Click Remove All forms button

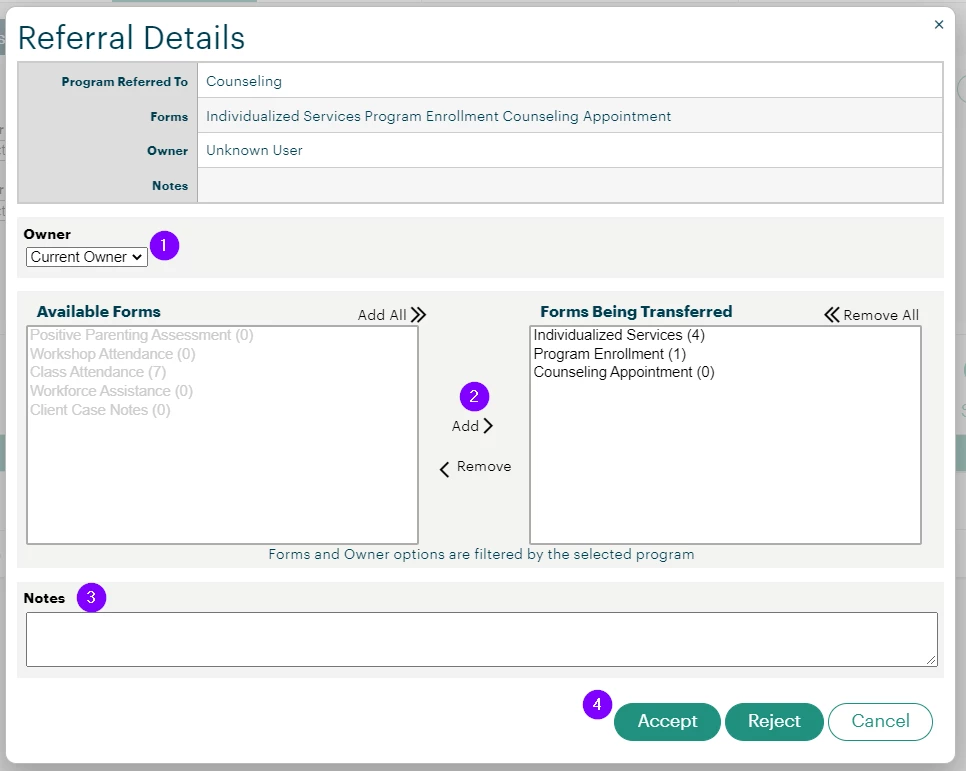(871, 315)
